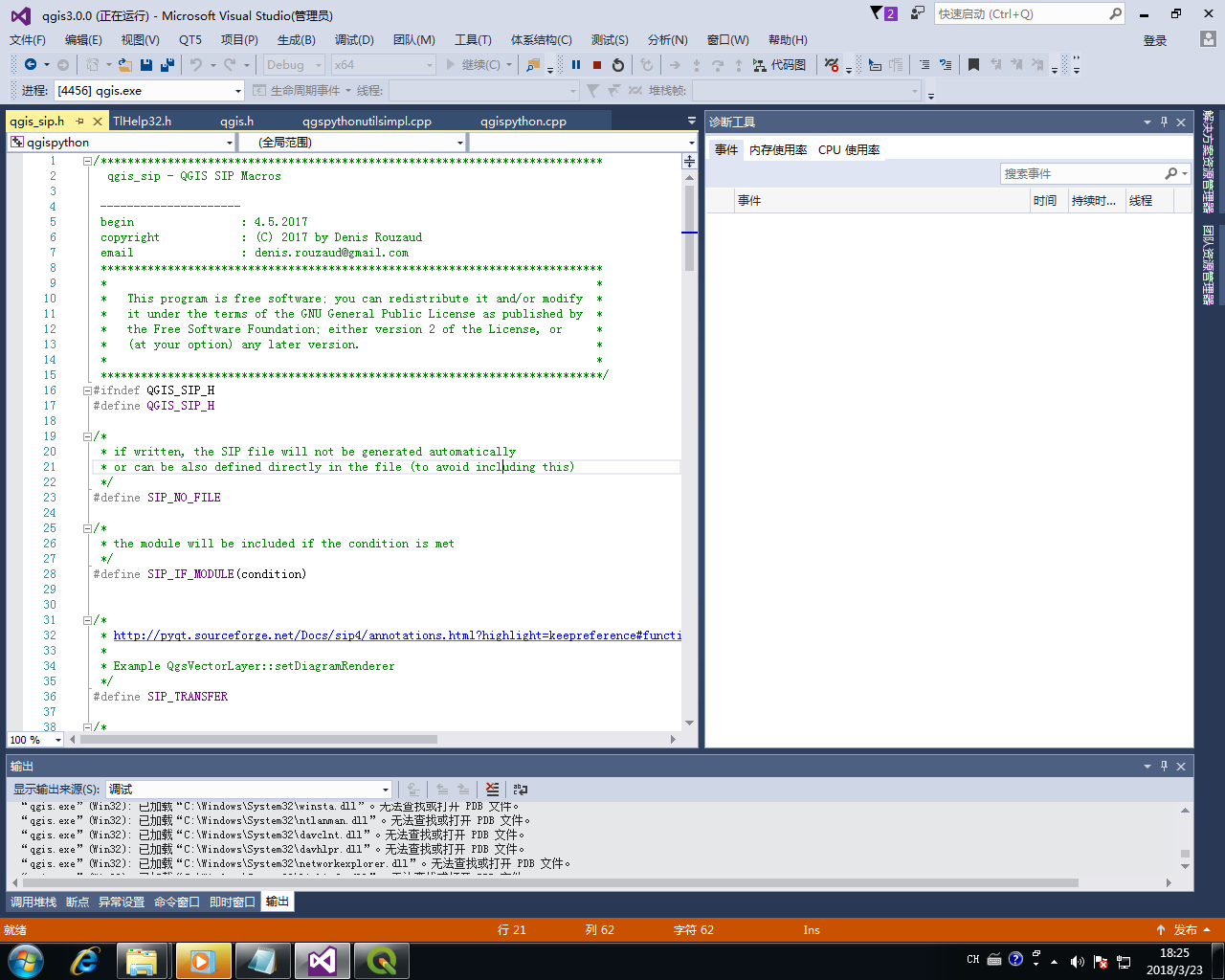Open the open-documents list dropdown arrow

[x=691, y=121]
